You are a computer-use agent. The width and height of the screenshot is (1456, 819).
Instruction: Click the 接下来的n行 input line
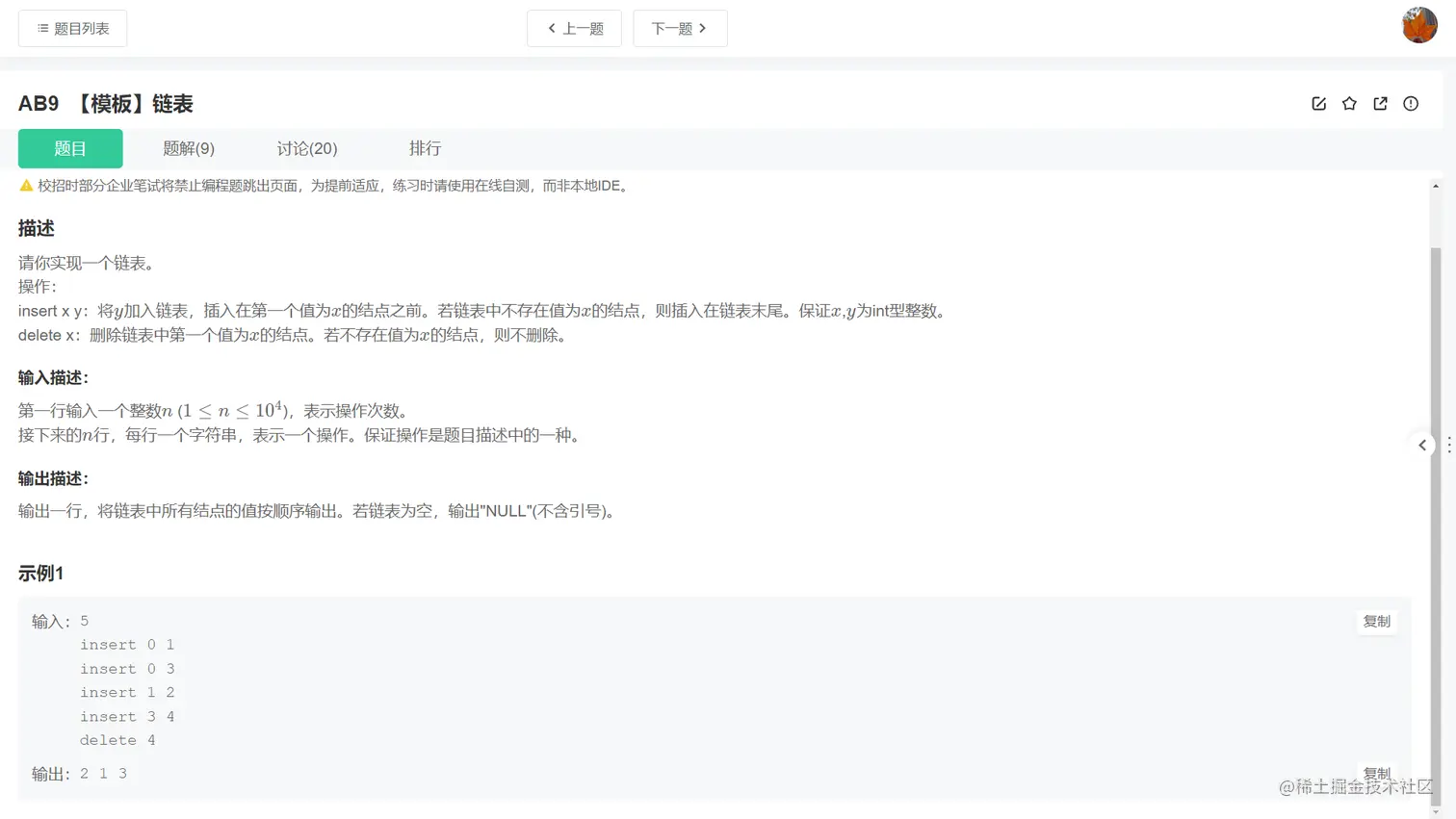coord(302,436)
